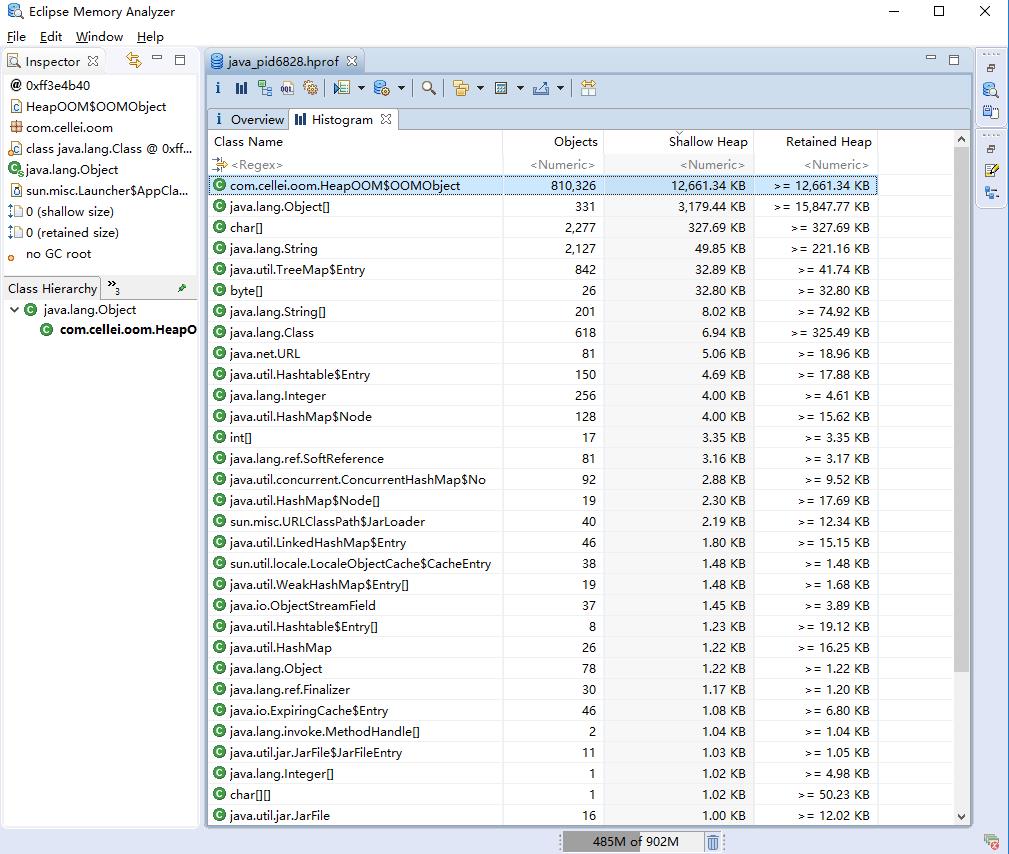Viewport: 1009px width, 854px height.
Task: Open calculate retained size dropdown arrow
Action: pos(520,88)
